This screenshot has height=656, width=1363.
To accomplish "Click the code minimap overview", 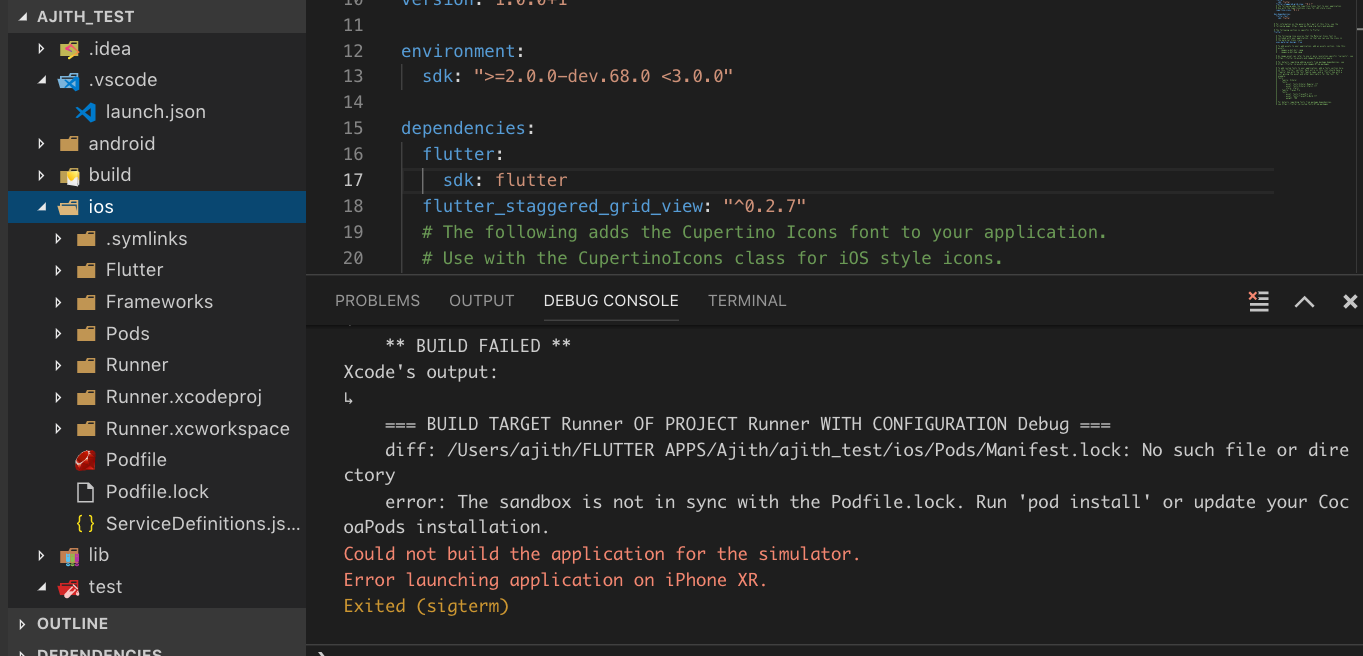I will pos(1317,53).
